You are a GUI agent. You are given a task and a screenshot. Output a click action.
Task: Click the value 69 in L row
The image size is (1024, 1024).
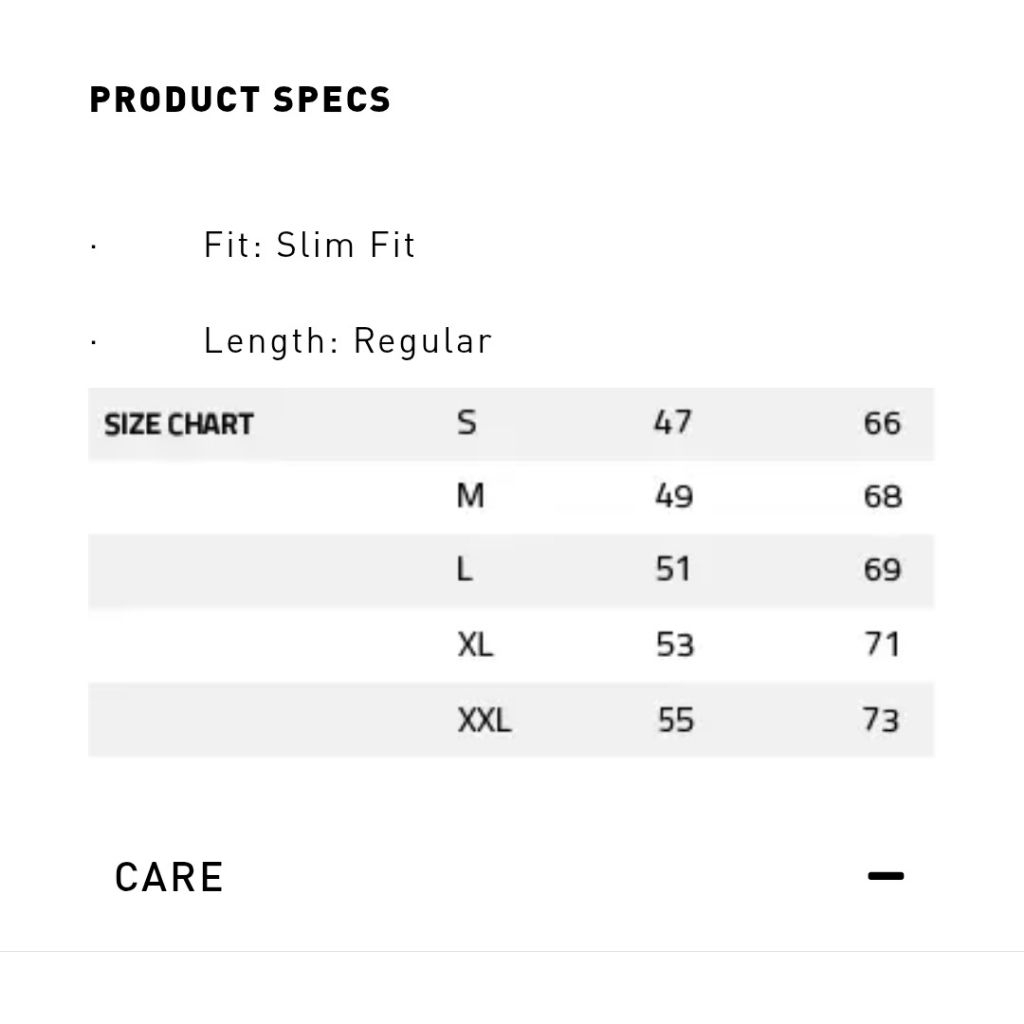(x=882, y=571)
